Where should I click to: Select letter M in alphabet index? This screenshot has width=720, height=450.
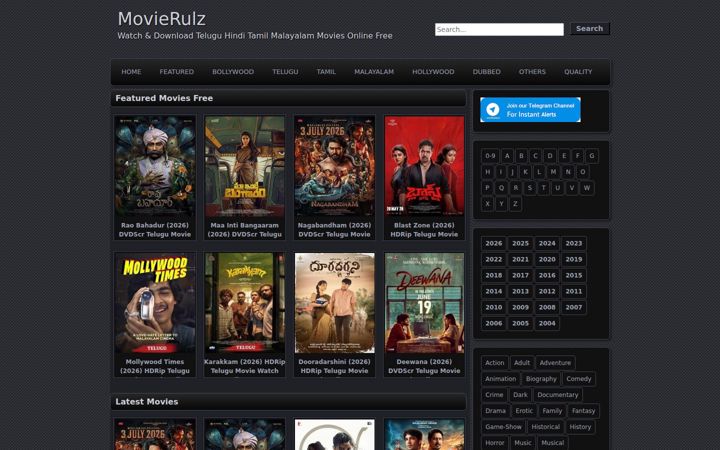pyautogui.click(x=553, y=172)
